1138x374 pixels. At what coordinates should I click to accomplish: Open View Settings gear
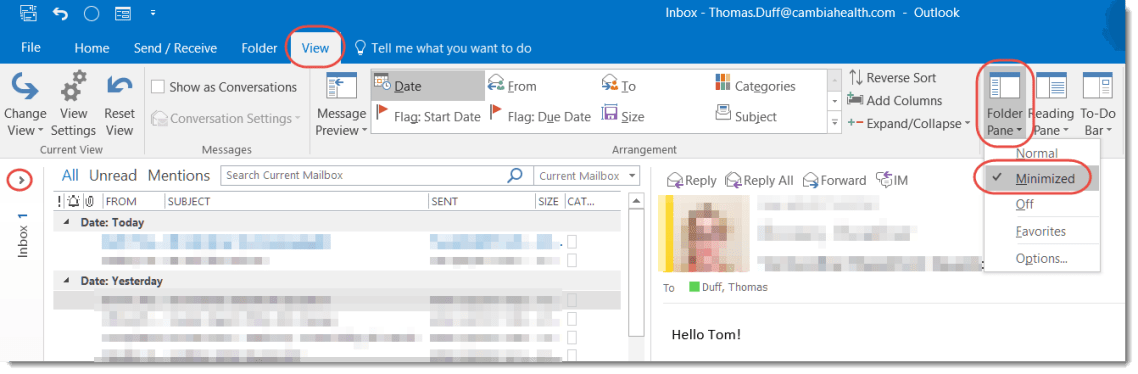(73, 104)
